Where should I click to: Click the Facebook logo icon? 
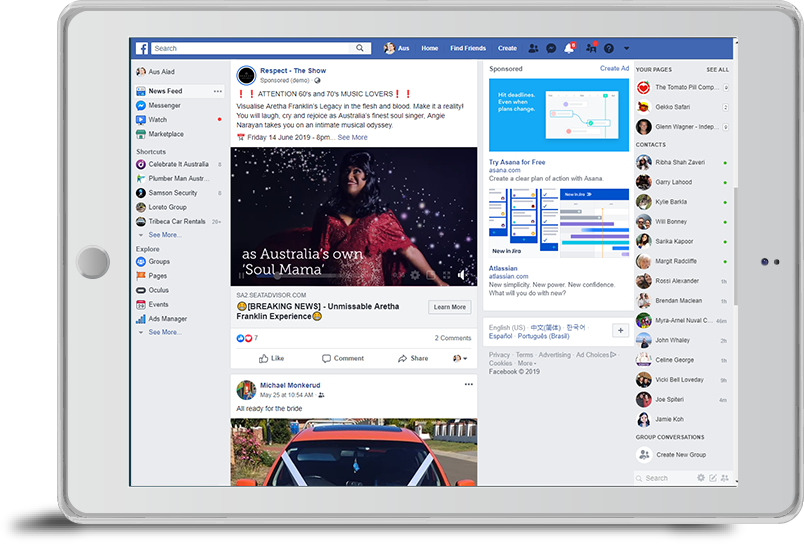click(x=142, y=48)
